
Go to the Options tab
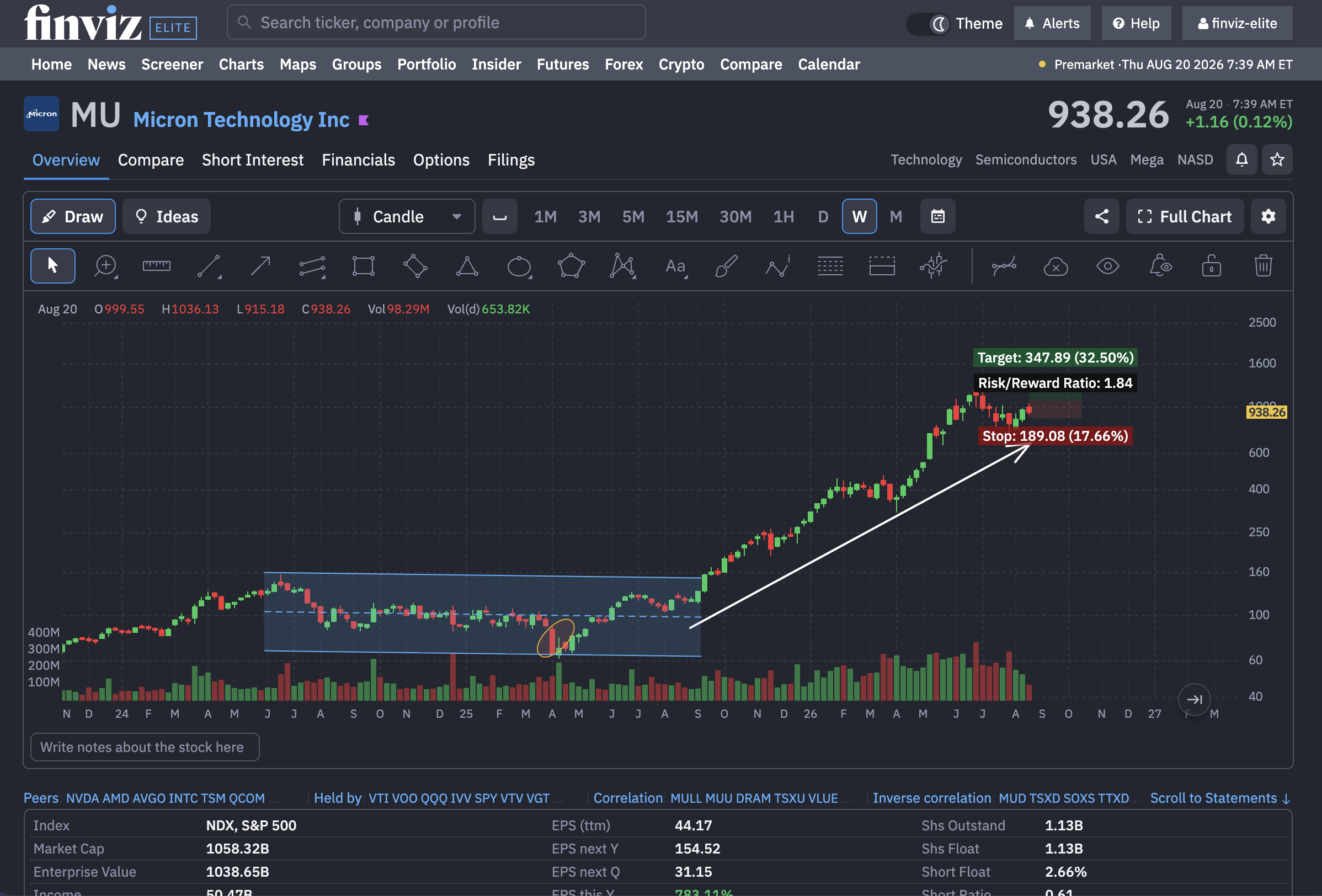[441, 160]
